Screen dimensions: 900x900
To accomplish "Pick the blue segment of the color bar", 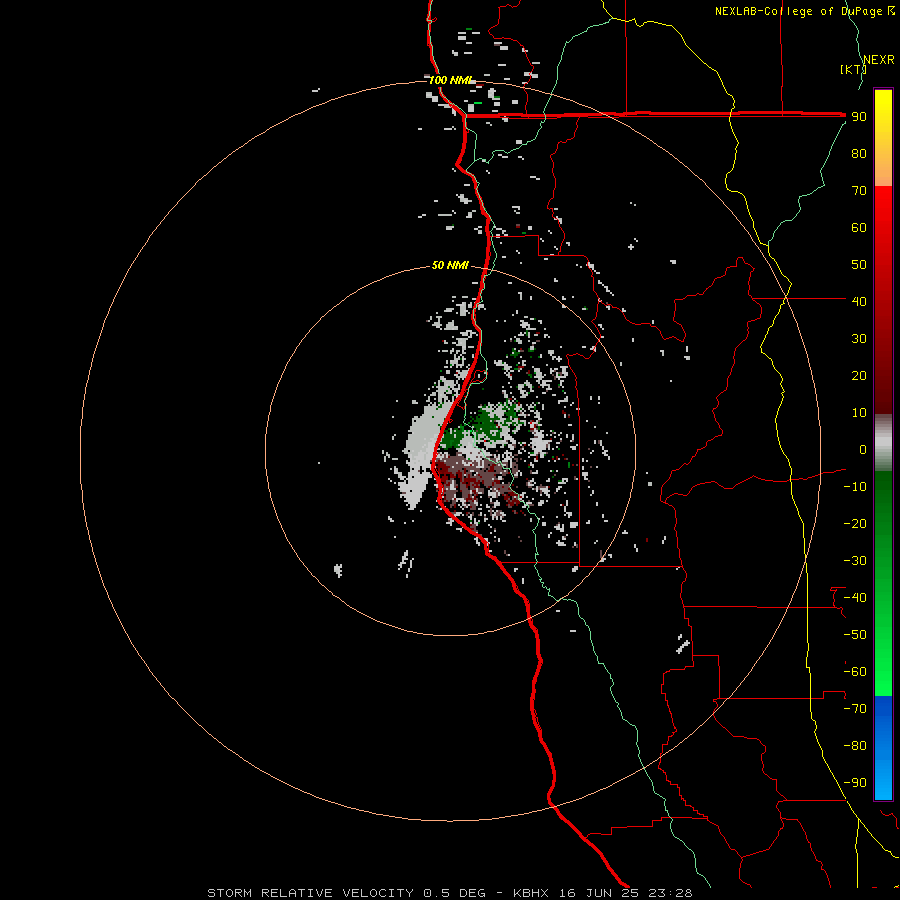I will pyautogui.click(x=883, y=748).
